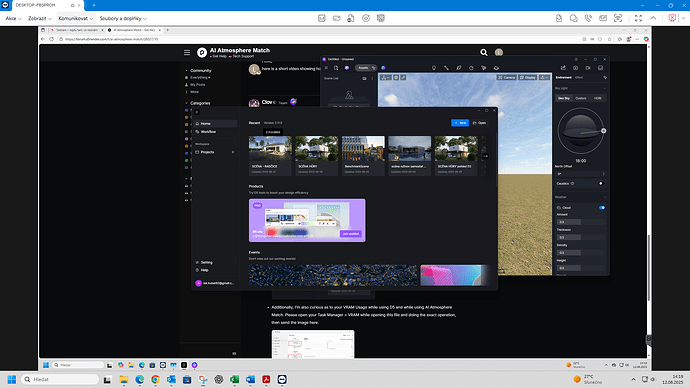Screen dimensions: 690x388
Task: Click the blue New project button
Action: tap(460, 123)
